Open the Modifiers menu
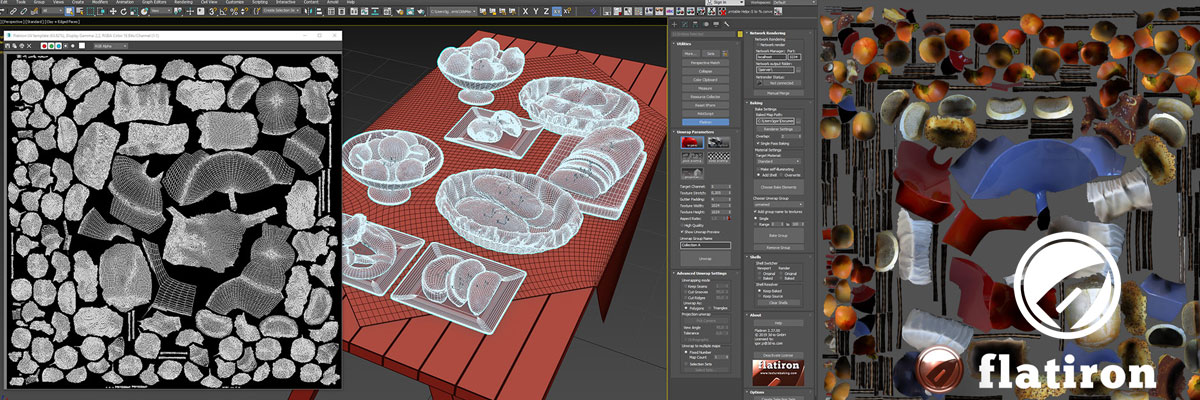 [100, 3]
